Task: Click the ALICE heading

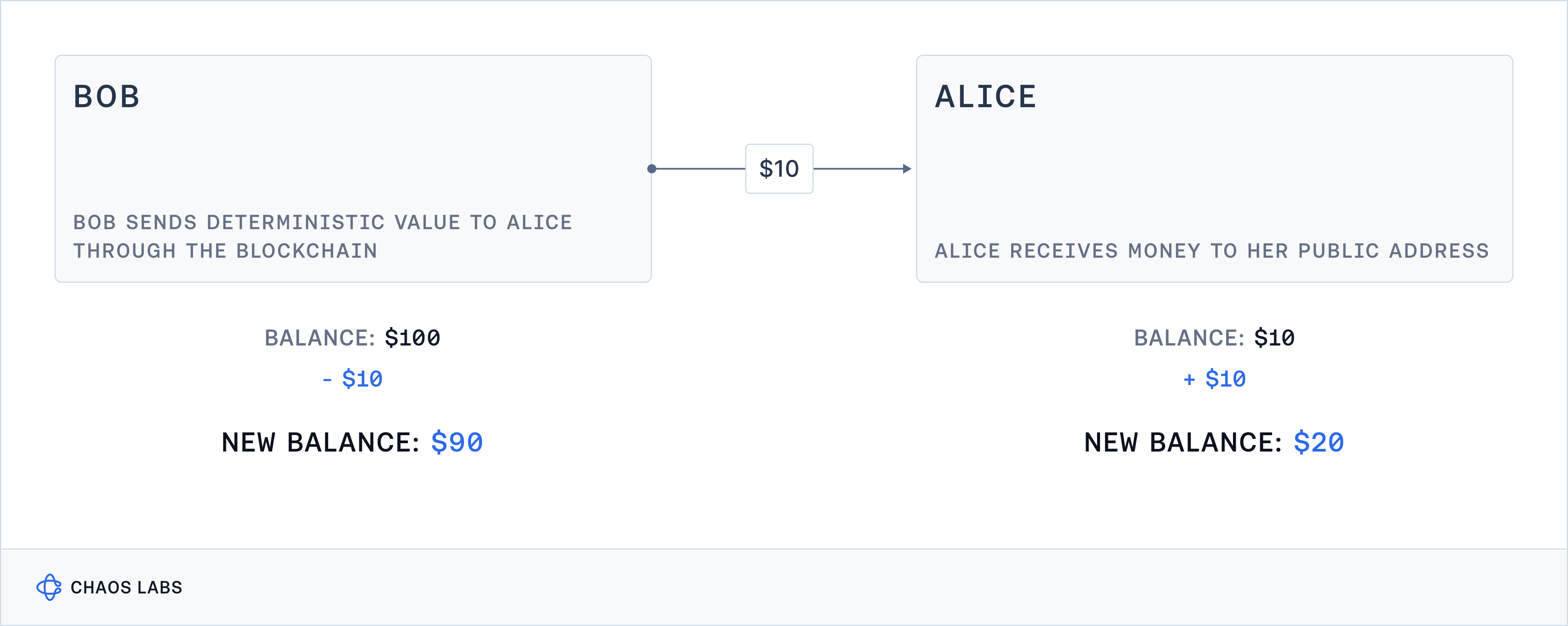Action: [985, 97]
